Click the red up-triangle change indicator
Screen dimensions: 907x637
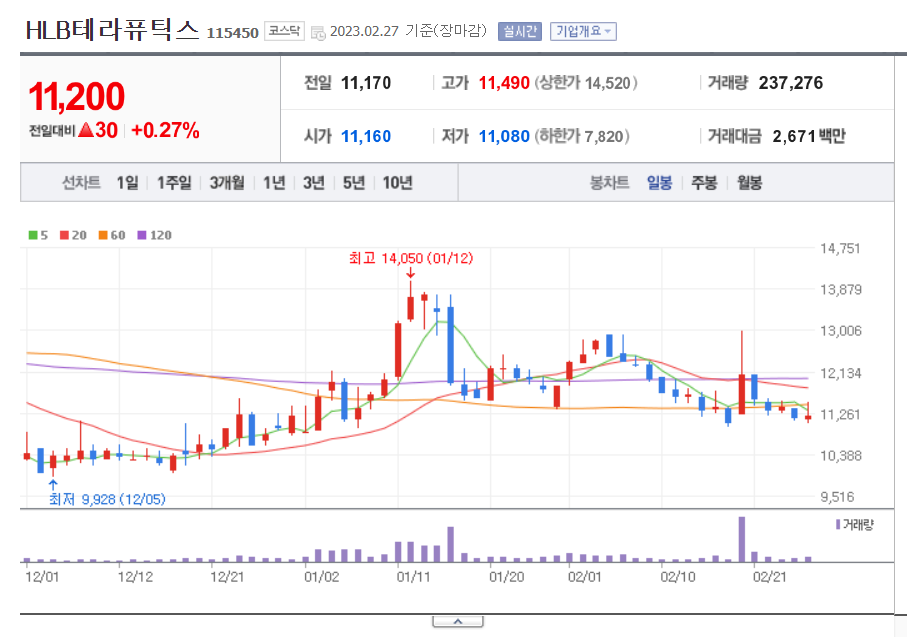click(x=86, y=130)
